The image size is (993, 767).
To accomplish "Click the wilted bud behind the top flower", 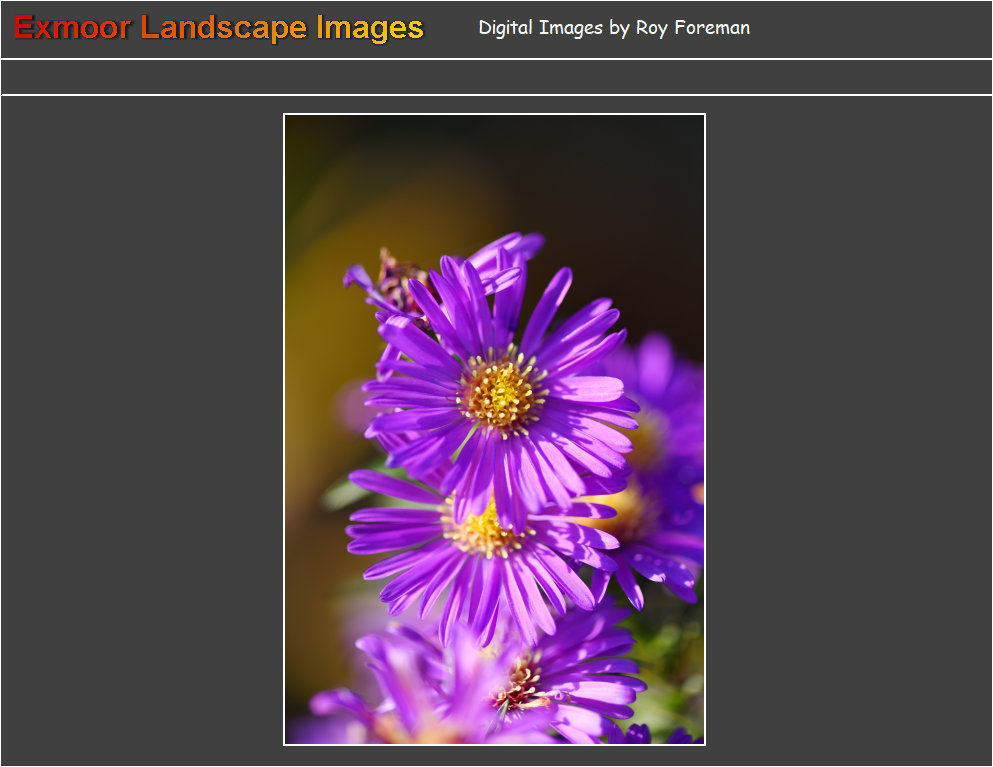I will (x=400, y=280).
